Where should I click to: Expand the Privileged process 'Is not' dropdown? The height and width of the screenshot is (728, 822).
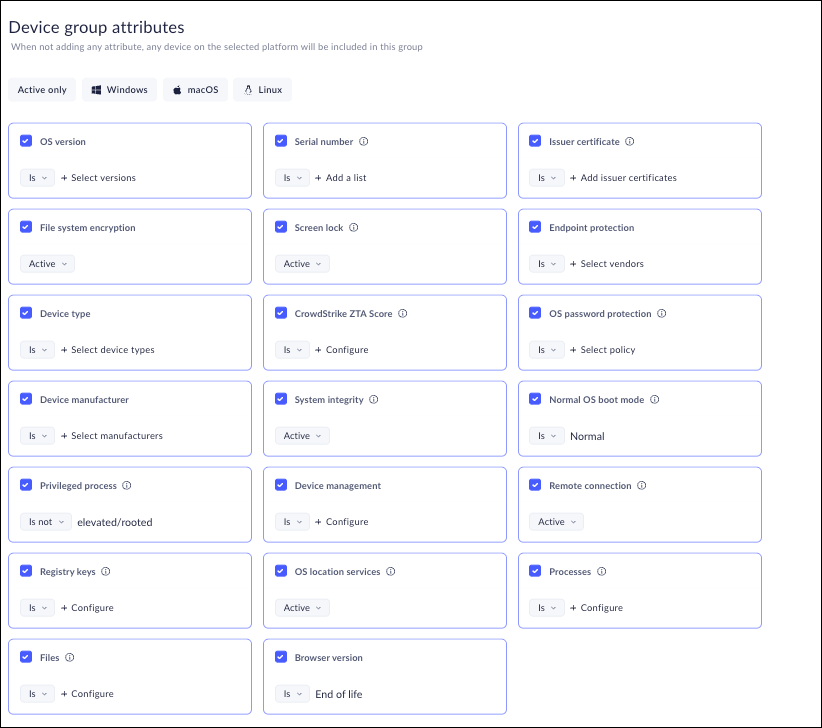(x=46, y=522)
